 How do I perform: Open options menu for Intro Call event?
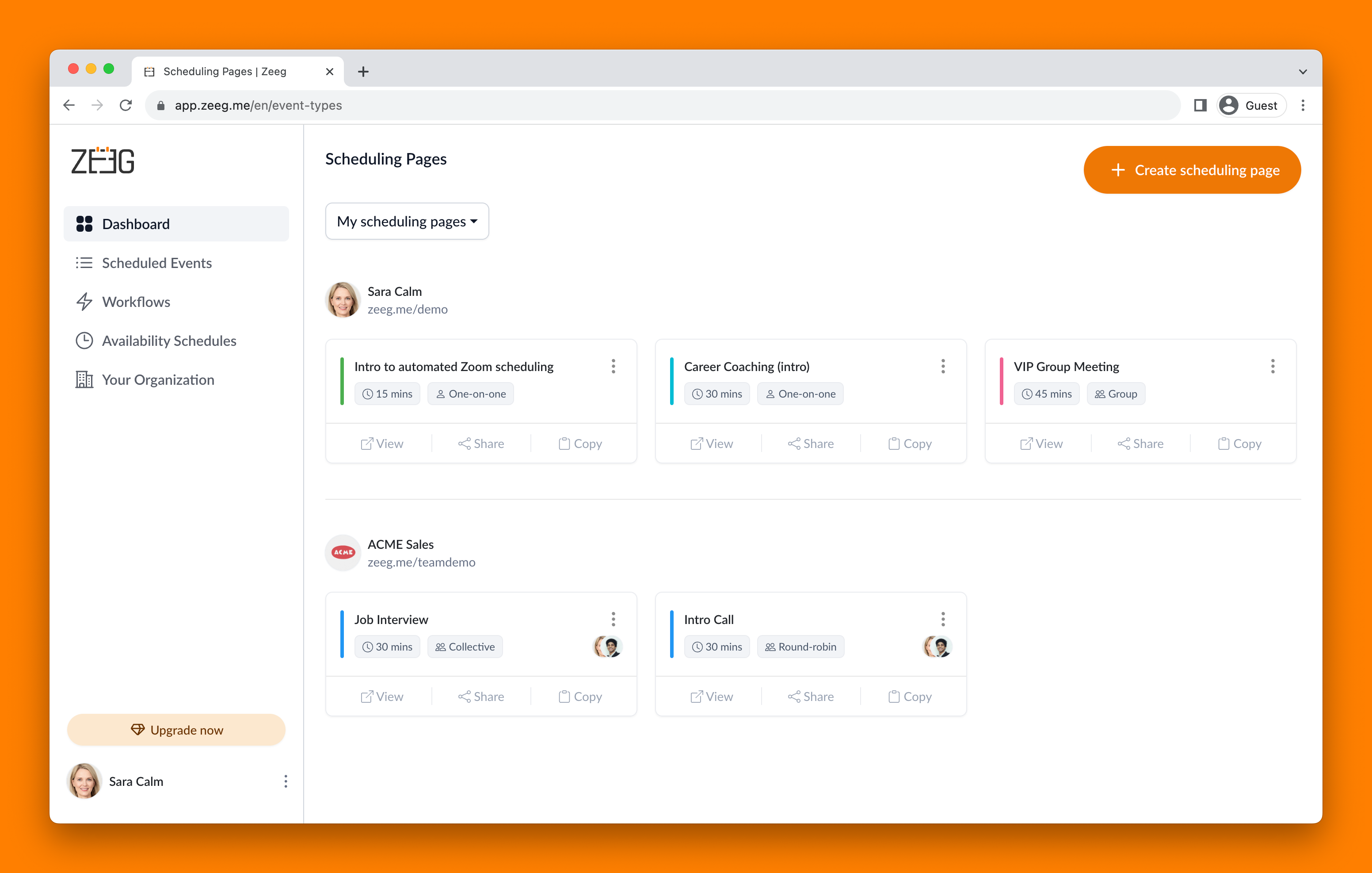click(943, 619)
